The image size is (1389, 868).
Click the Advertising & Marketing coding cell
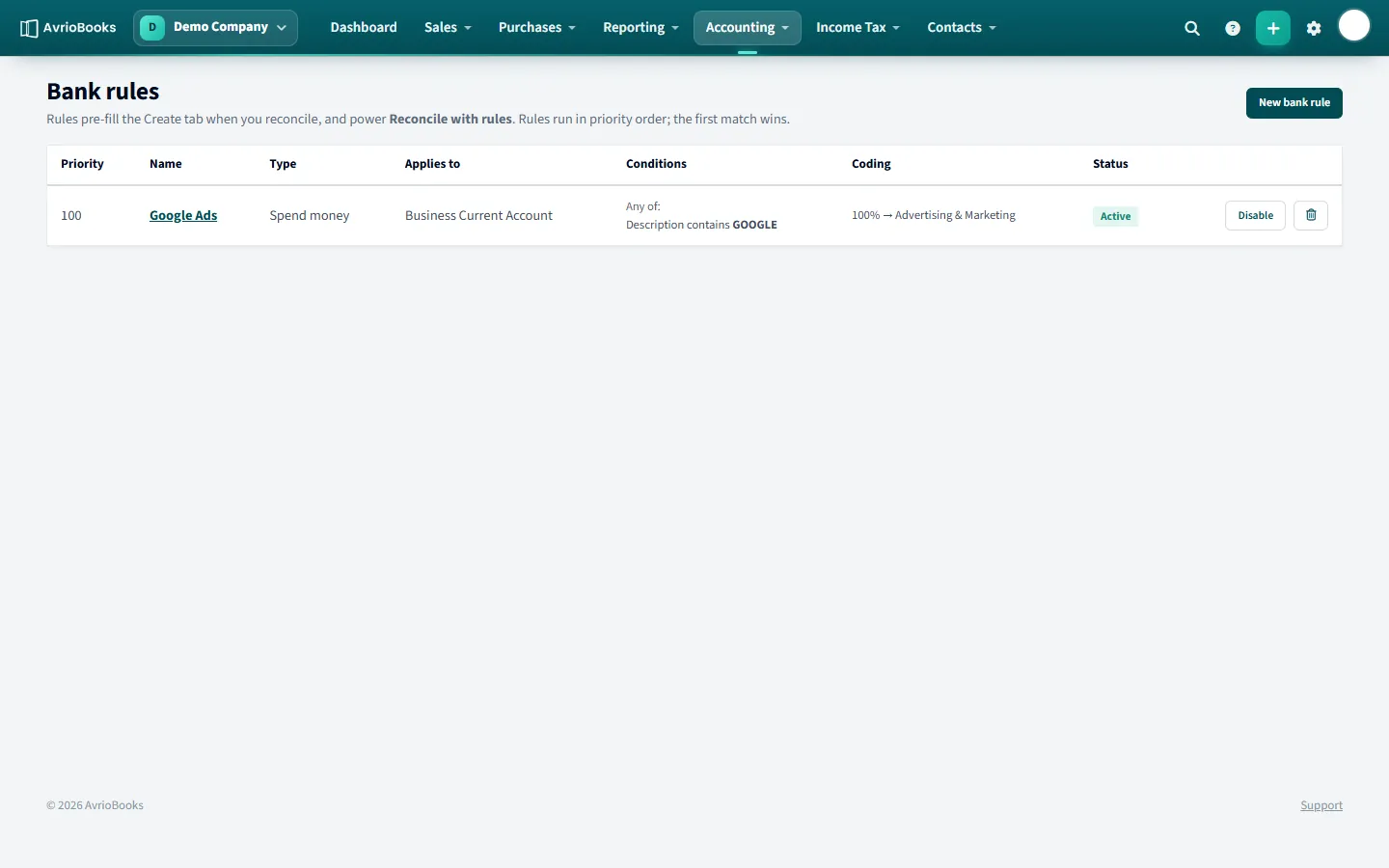click(934, 215)
